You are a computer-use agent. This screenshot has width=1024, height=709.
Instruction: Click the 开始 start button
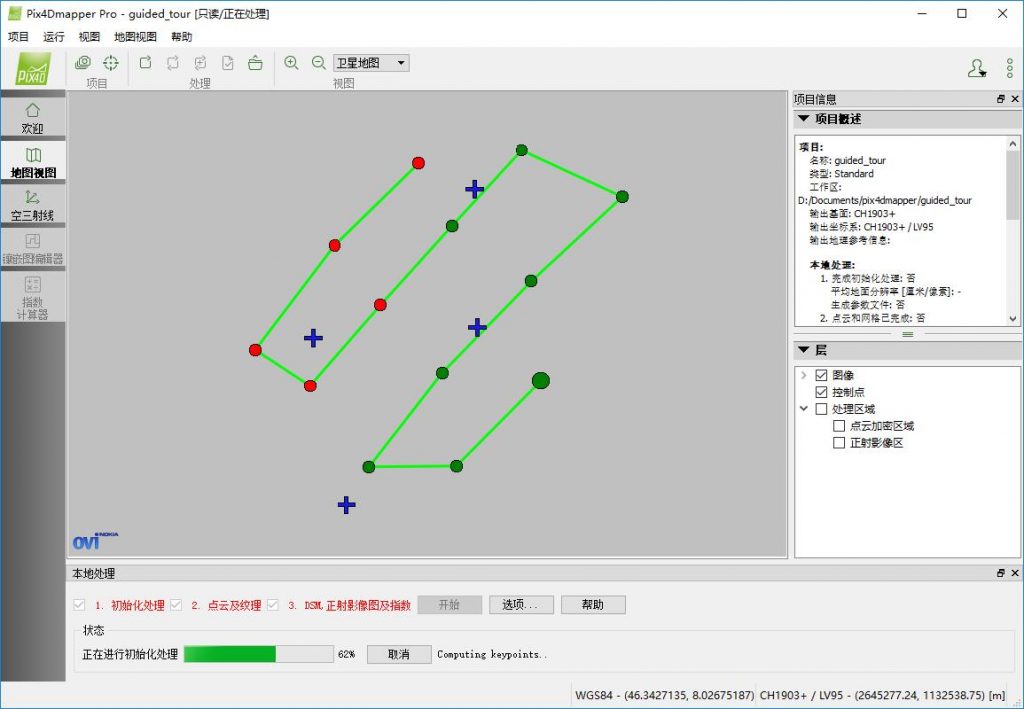(x=449, y=605)
